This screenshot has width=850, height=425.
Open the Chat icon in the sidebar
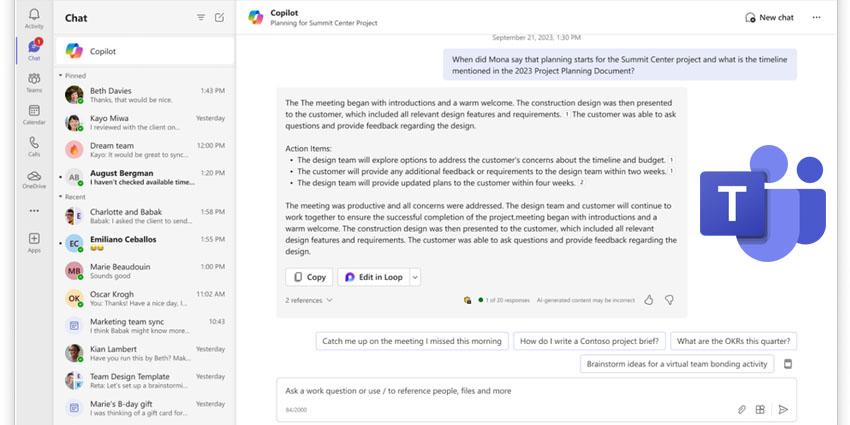34,46
